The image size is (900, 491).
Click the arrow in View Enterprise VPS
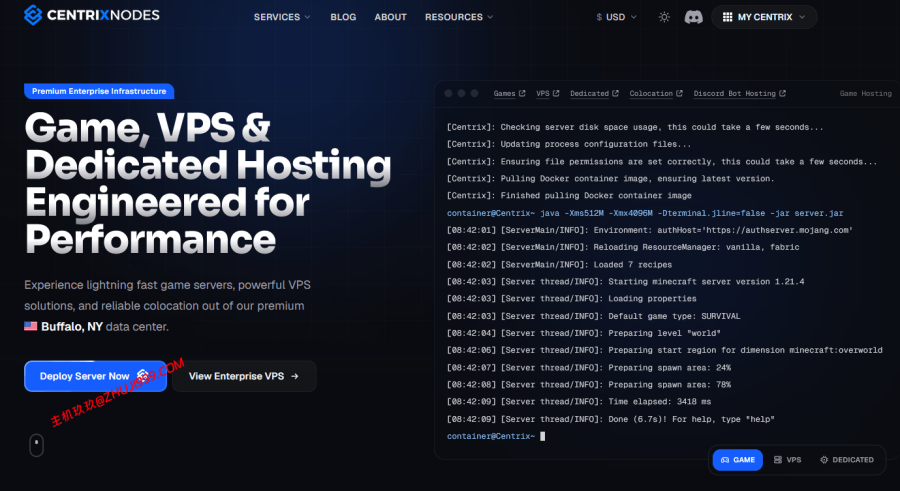click(x=294, y=376)
